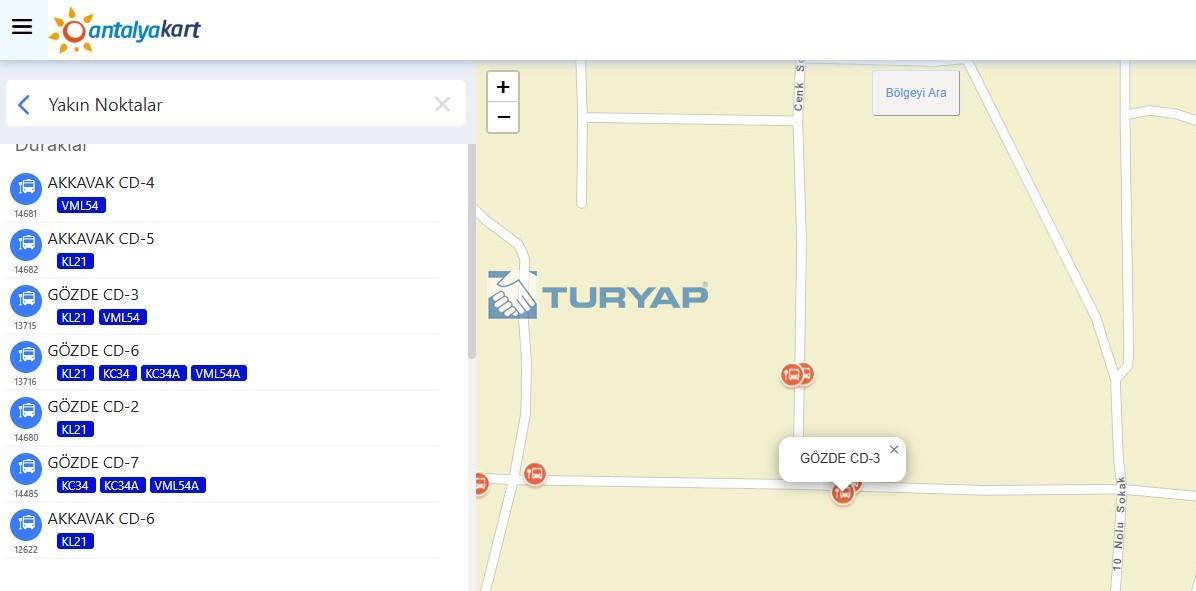Click VML54 route tag under GÖZDE CD-3
This screenshot has width=1196, height=591.
click(x=123, y=317)
